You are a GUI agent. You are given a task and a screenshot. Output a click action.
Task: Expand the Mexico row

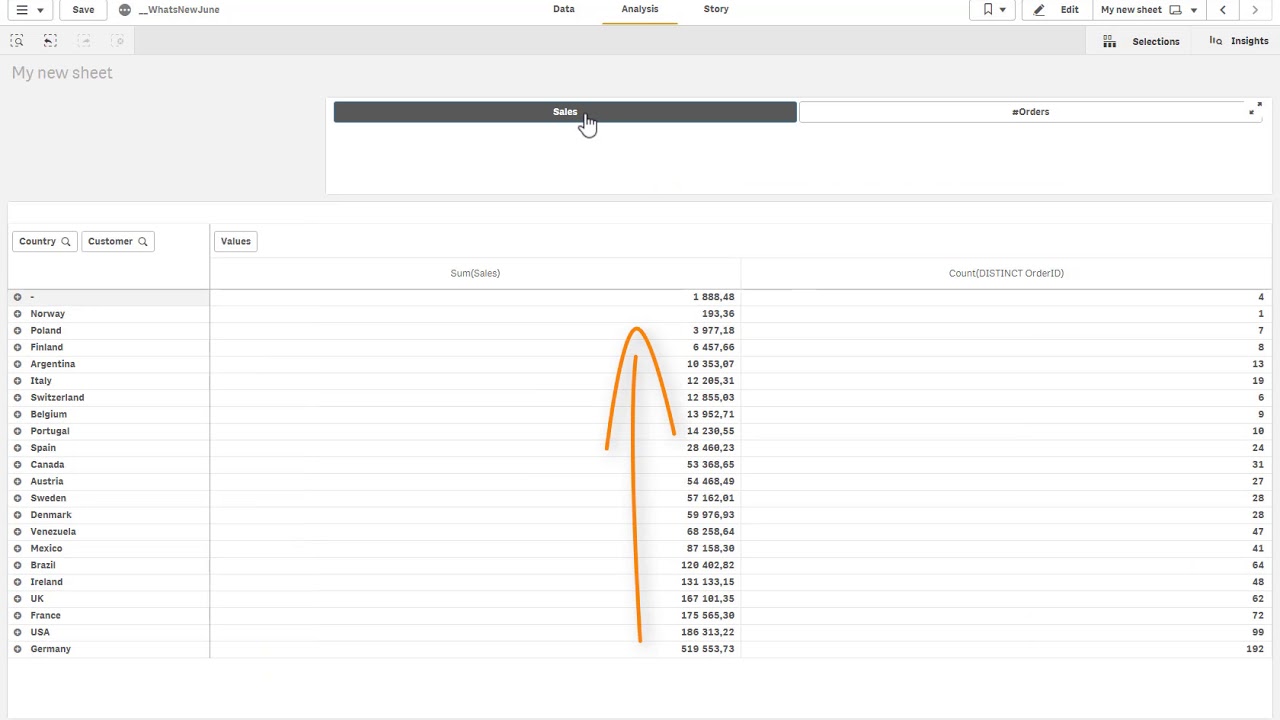pyautogui.click(x=17, y=548)
